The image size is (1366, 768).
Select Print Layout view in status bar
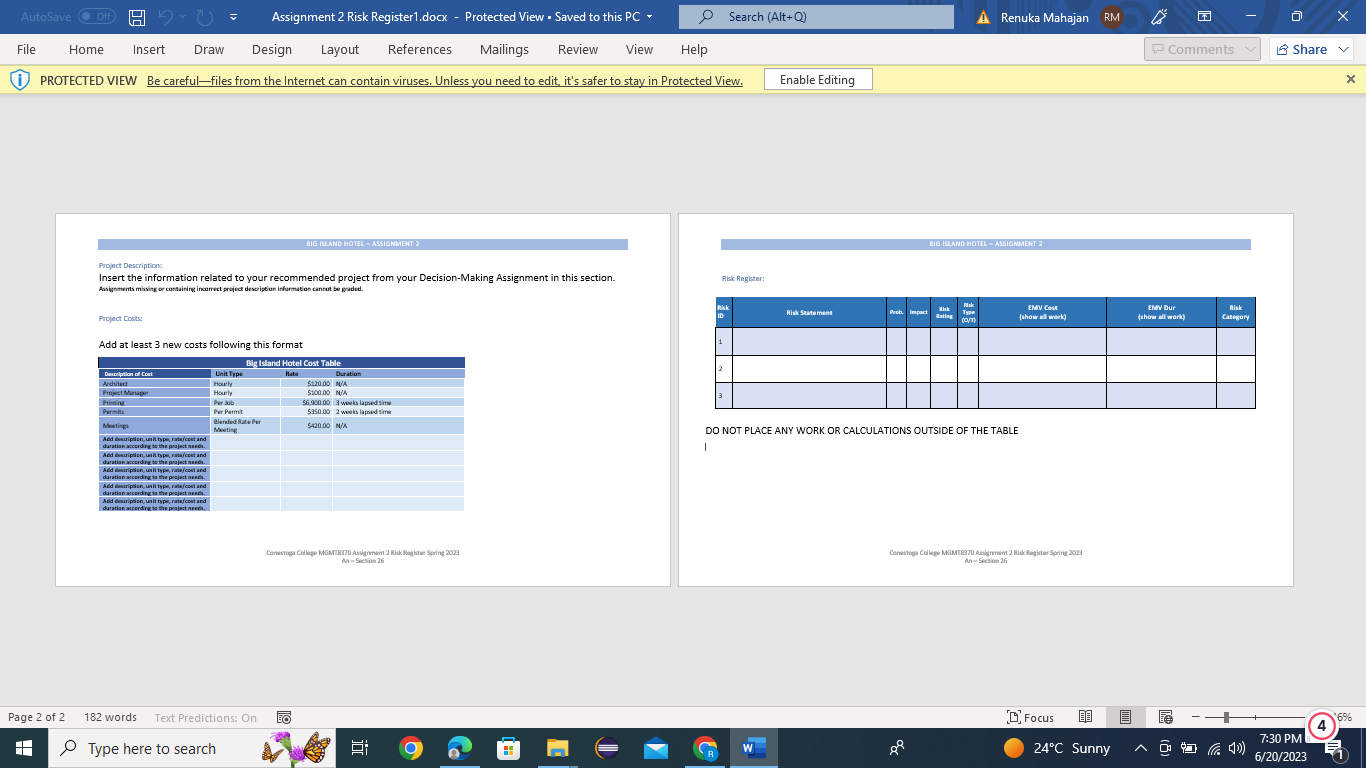[x=1125, y=717]
